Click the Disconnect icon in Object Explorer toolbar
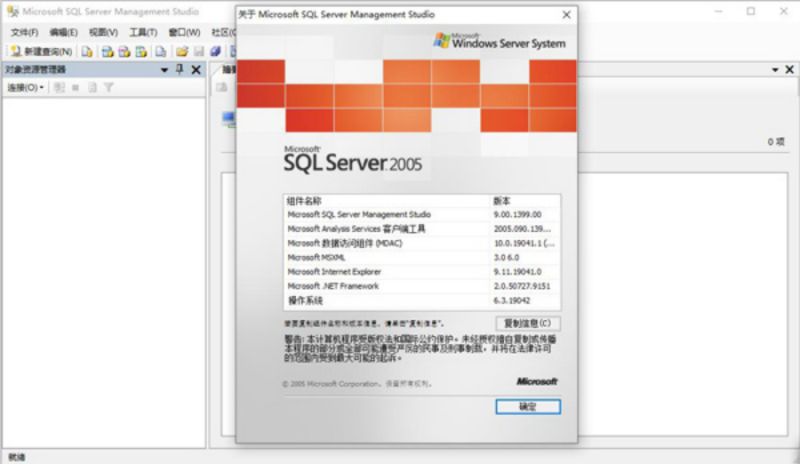The width and height of the screenshot is (800, 464). pyautogui.click(x=59, y=88)
